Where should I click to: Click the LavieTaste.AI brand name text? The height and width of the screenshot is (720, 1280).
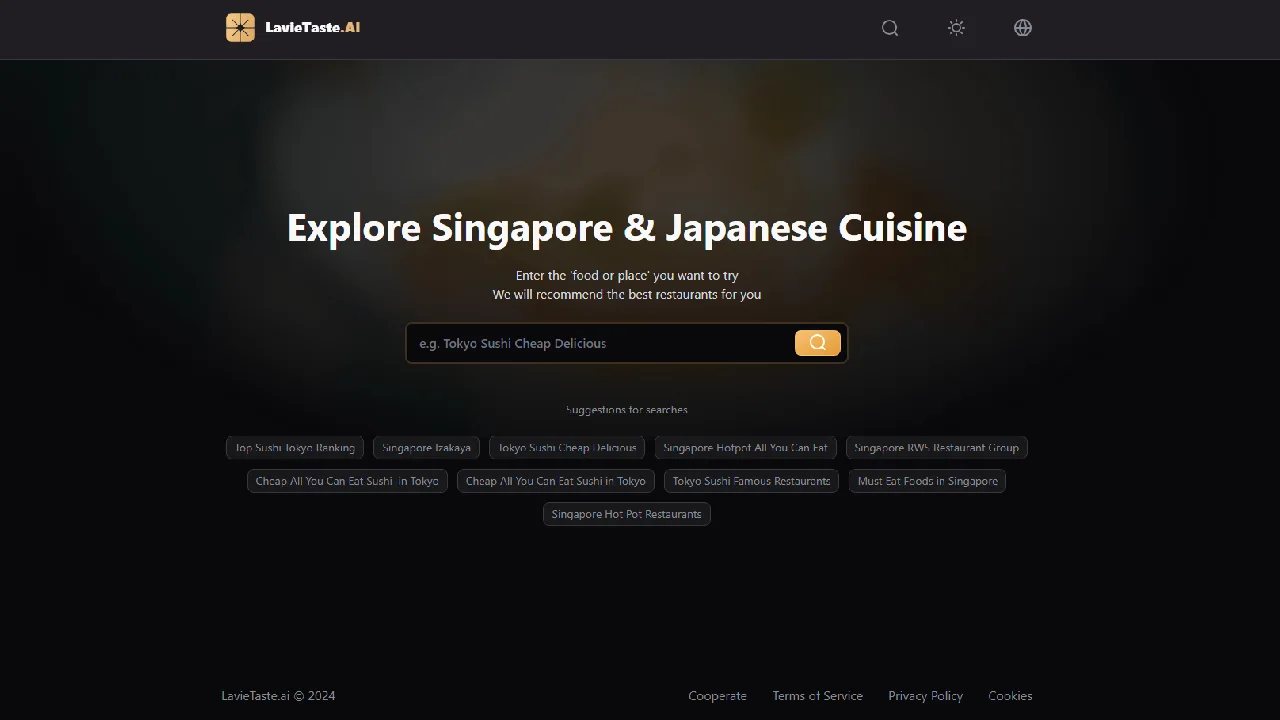point(312,28)
